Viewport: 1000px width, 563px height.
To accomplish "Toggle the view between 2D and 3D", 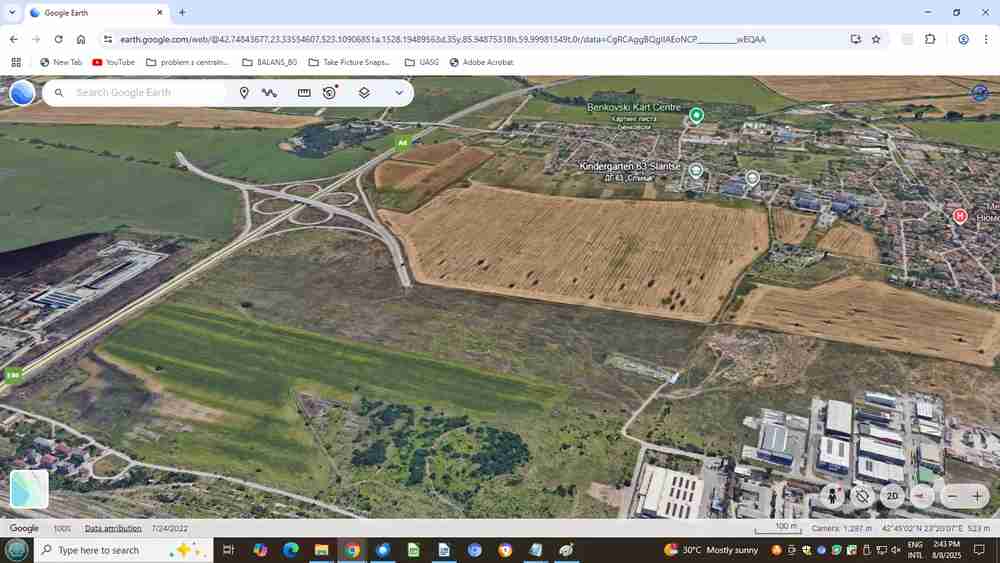I will (892, 496).
